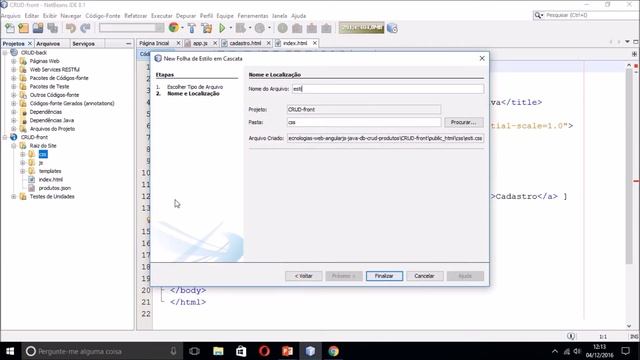Image resolution: width=640 pixels, height=360 pixels.
Task: Expand the Testes de Unidades node
Action: pyautogui.click(x=13, y=196)
